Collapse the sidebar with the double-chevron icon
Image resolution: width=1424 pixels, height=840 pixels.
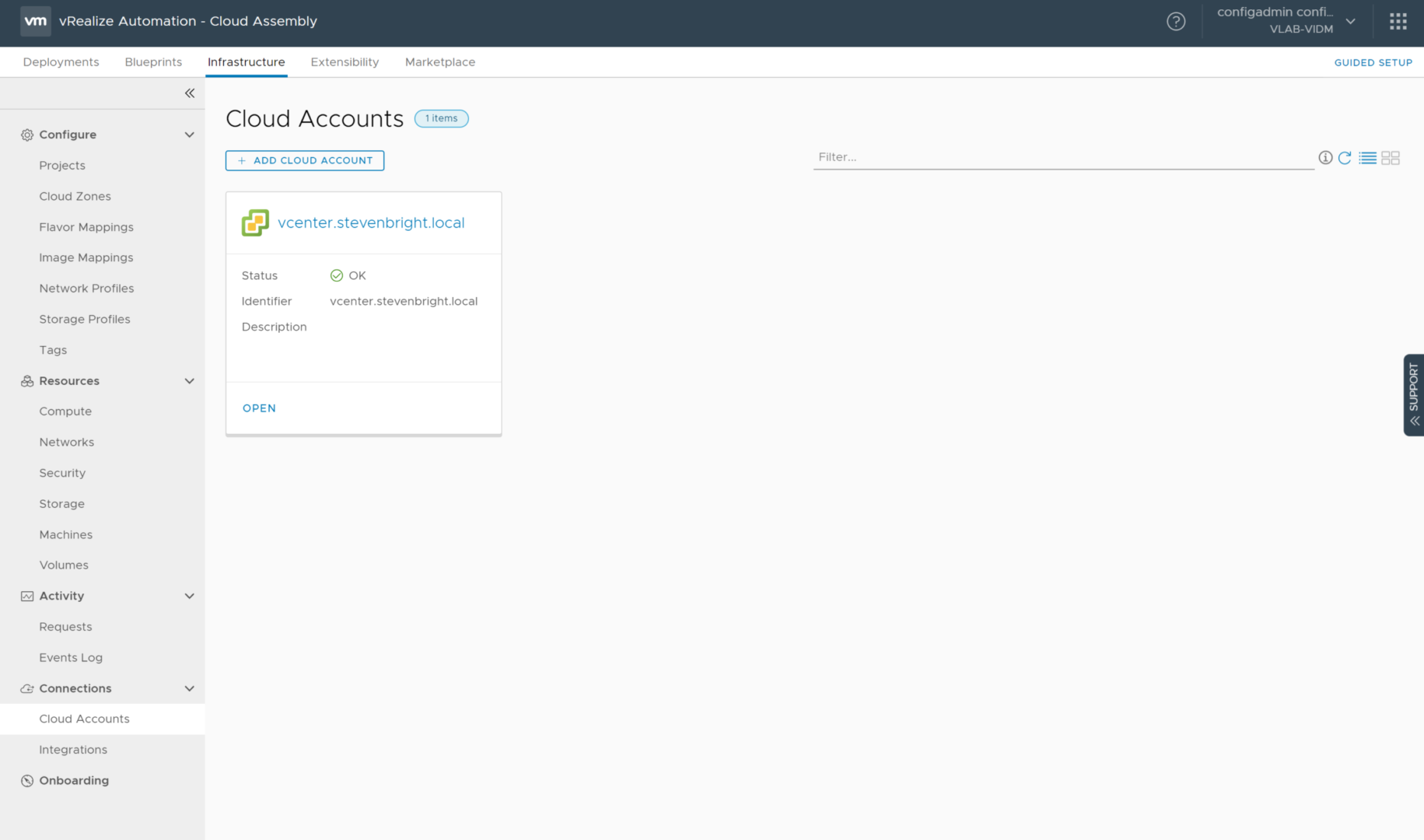[189, 93]
